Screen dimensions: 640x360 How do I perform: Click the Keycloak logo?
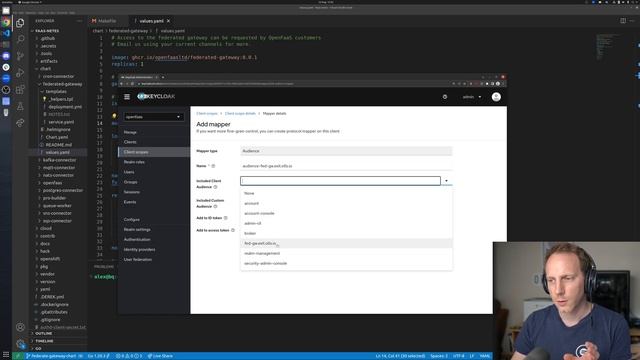click(156, 97)
